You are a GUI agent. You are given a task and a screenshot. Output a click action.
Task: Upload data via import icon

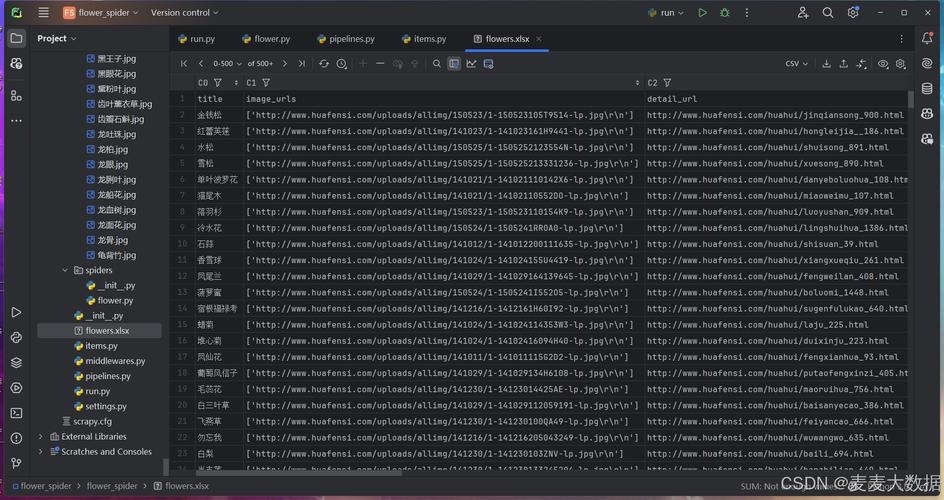(843, 64)
